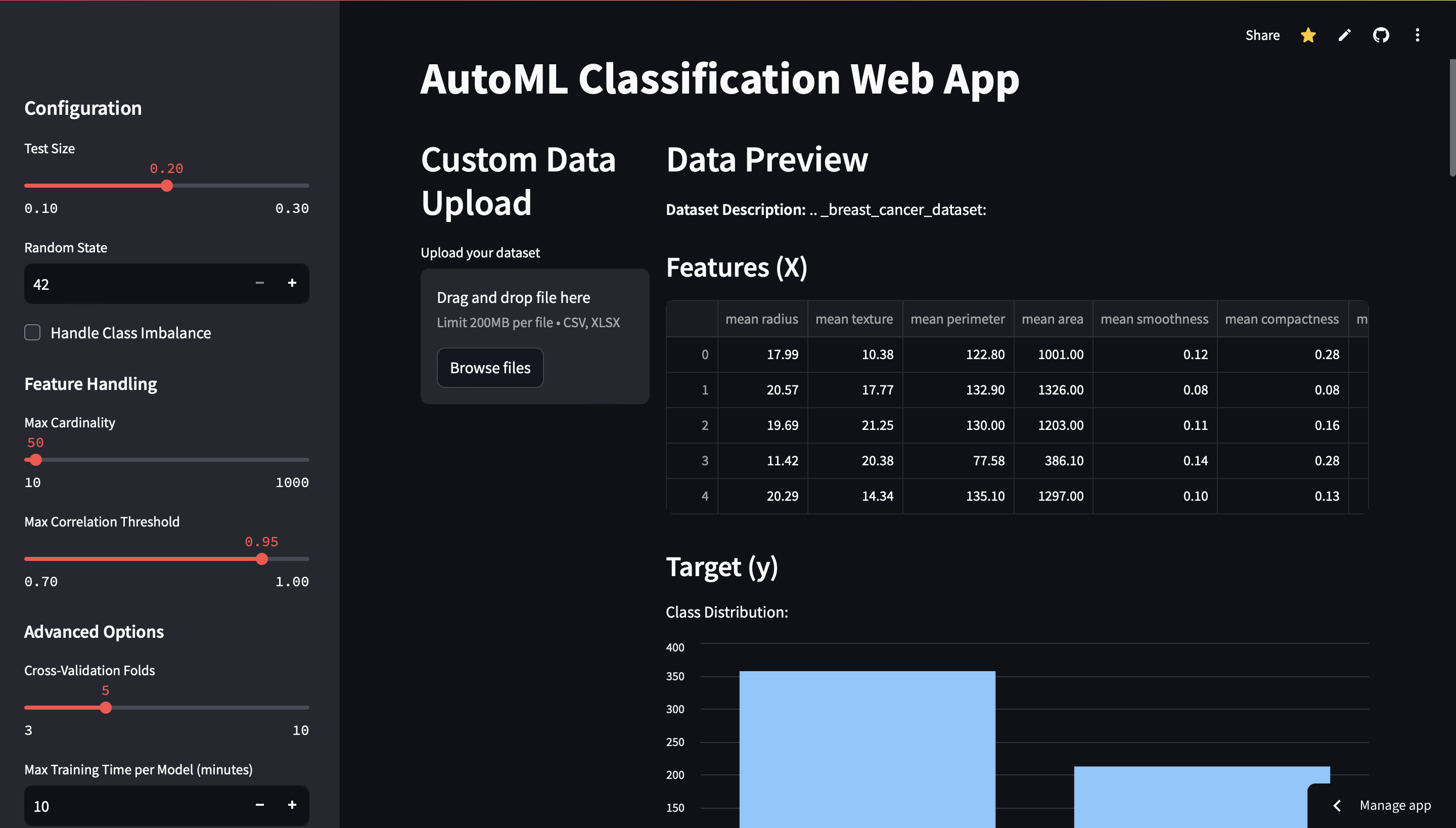The width and height of the screenshot is (1456, 828).
Task: Click the page vertical scrollbar
Action: pos(1451,118)
